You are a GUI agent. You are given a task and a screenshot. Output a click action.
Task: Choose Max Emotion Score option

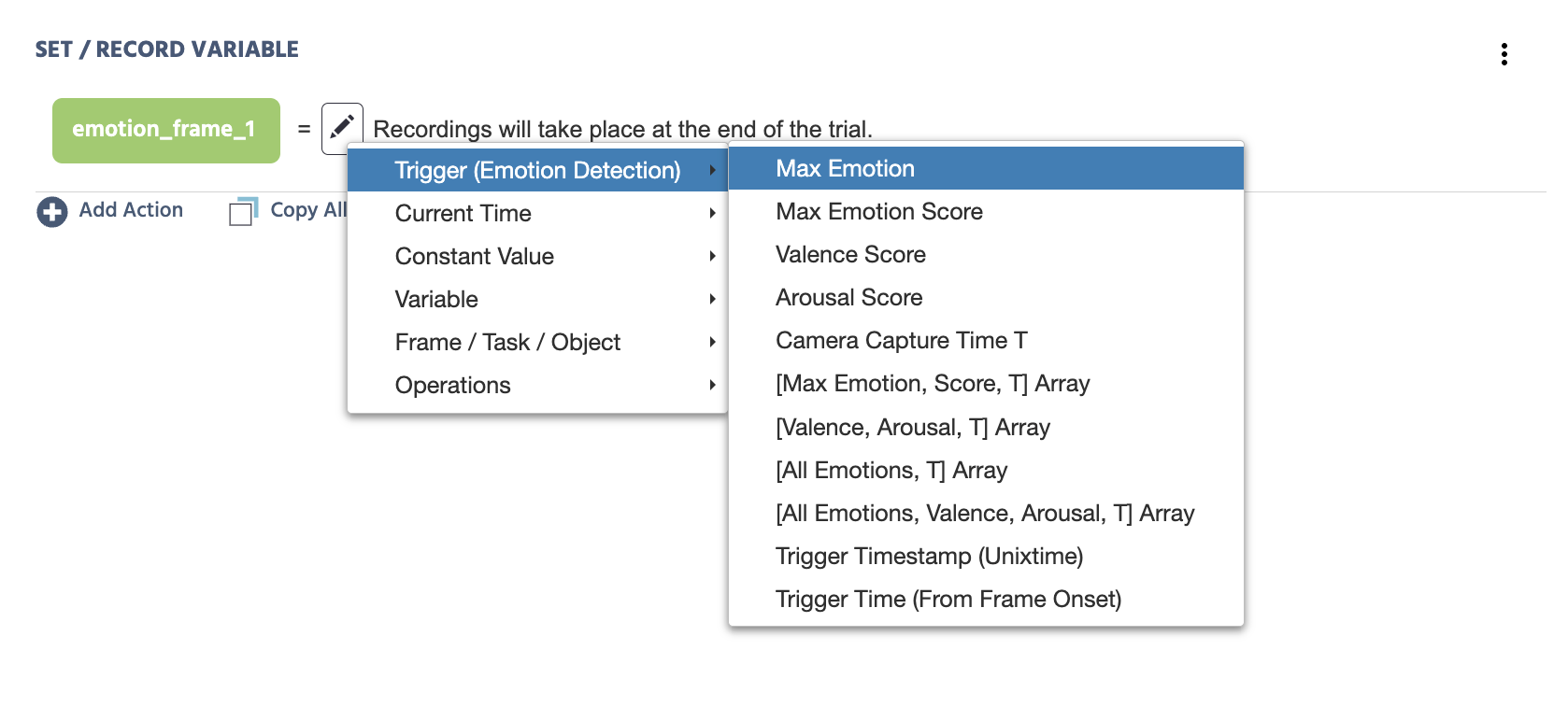tap(986, 211)
